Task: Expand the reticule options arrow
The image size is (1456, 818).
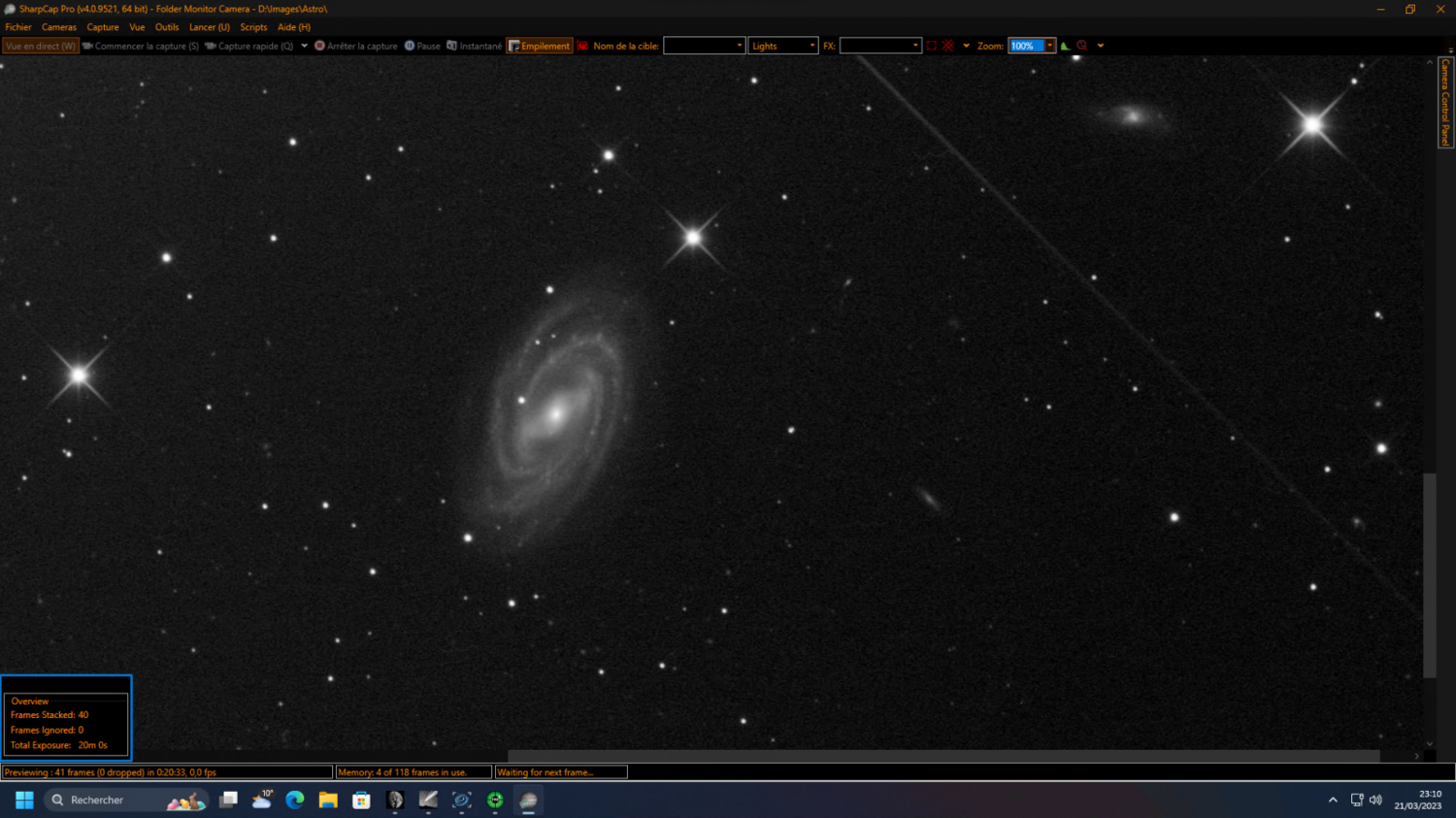Action: [966, 46]
